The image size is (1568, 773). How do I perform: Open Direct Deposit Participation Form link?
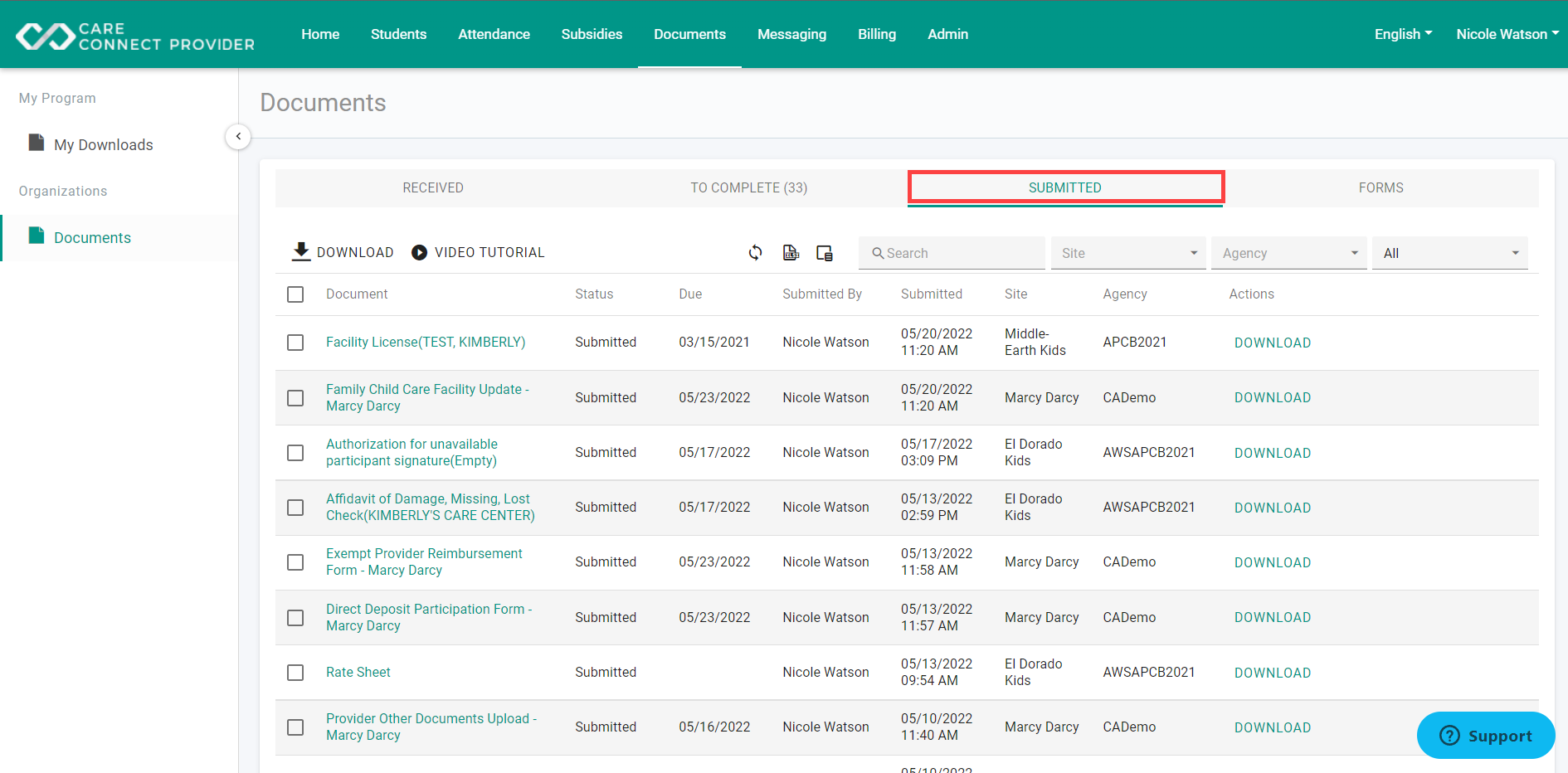click(x=429, y=617)
